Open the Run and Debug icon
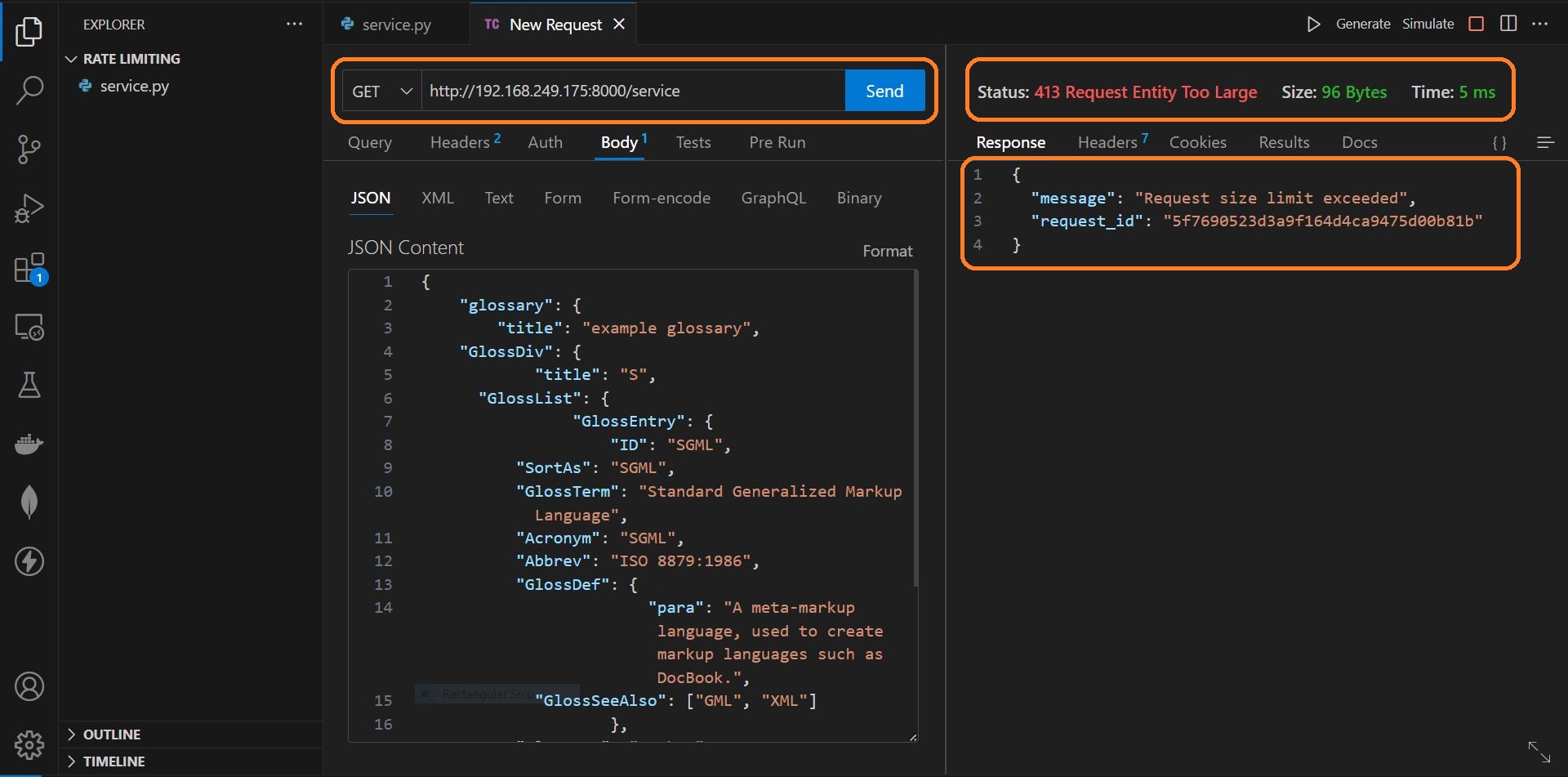The width and height of the screenshot is (1568, 777). click(29, 208)
